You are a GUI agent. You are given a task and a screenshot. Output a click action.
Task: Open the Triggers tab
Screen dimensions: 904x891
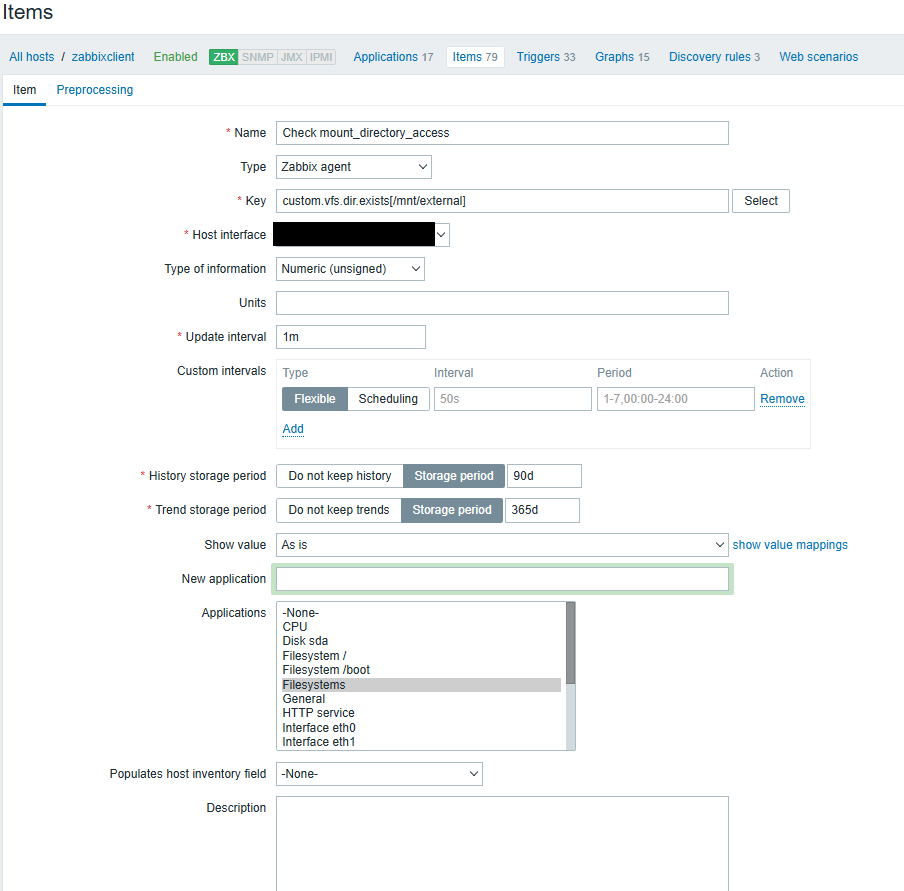[x=545, y=57]
